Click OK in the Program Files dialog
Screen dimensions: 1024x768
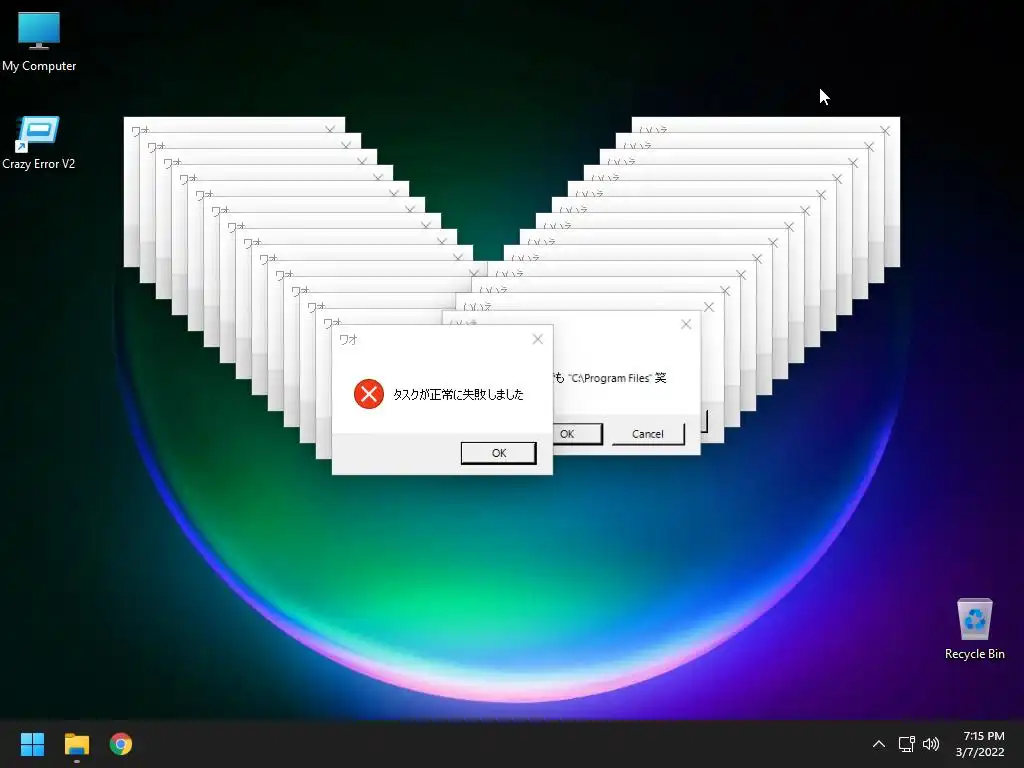coord(577,434)
